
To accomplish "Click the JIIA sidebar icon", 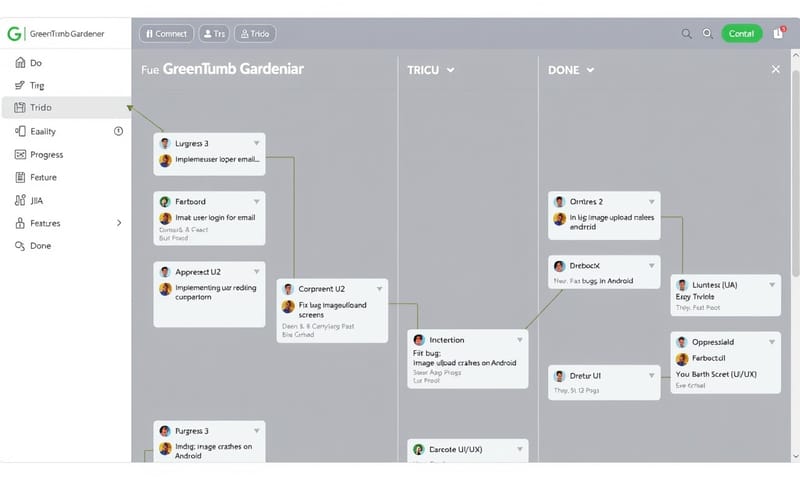I will click(21, 200).
